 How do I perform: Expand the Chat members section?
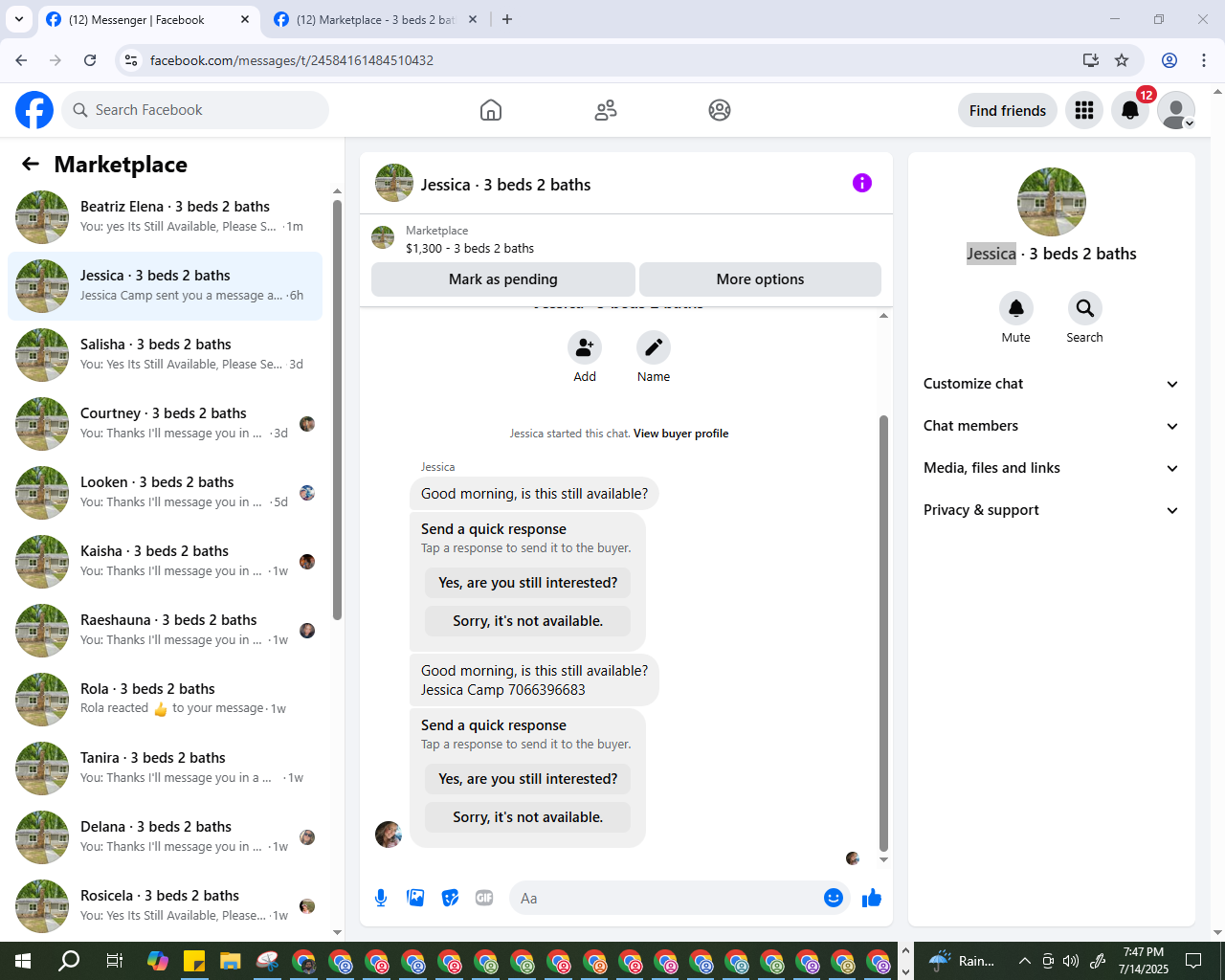point(1051,426)
